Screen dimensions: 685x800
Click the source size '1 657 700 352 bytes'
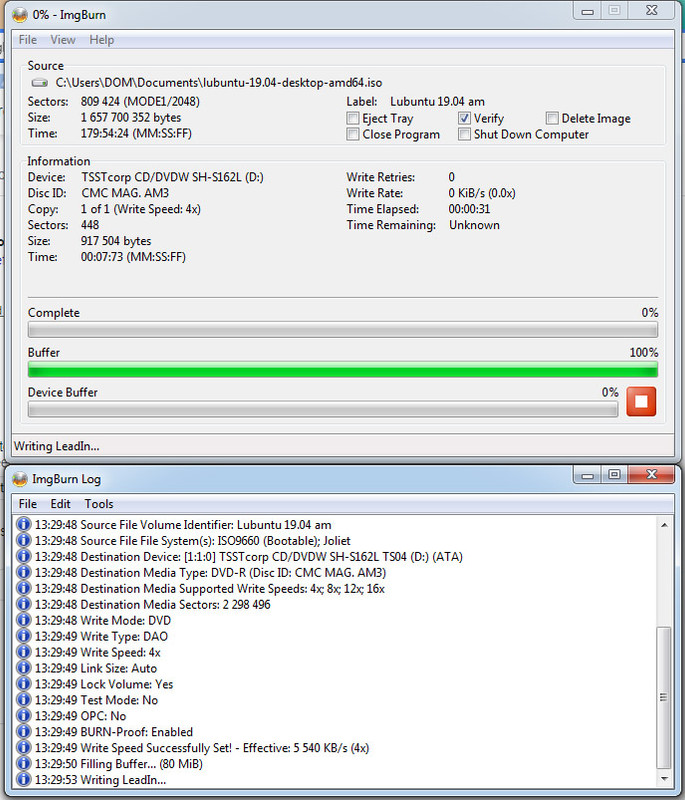coord(131,117)
